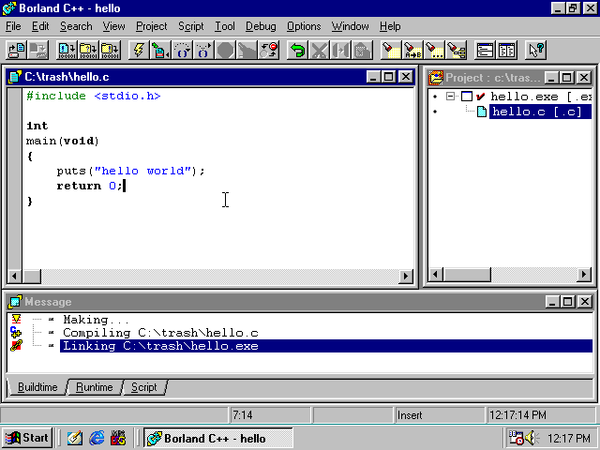
Task: Open the Search menu
Action: [x=76, y=26]
